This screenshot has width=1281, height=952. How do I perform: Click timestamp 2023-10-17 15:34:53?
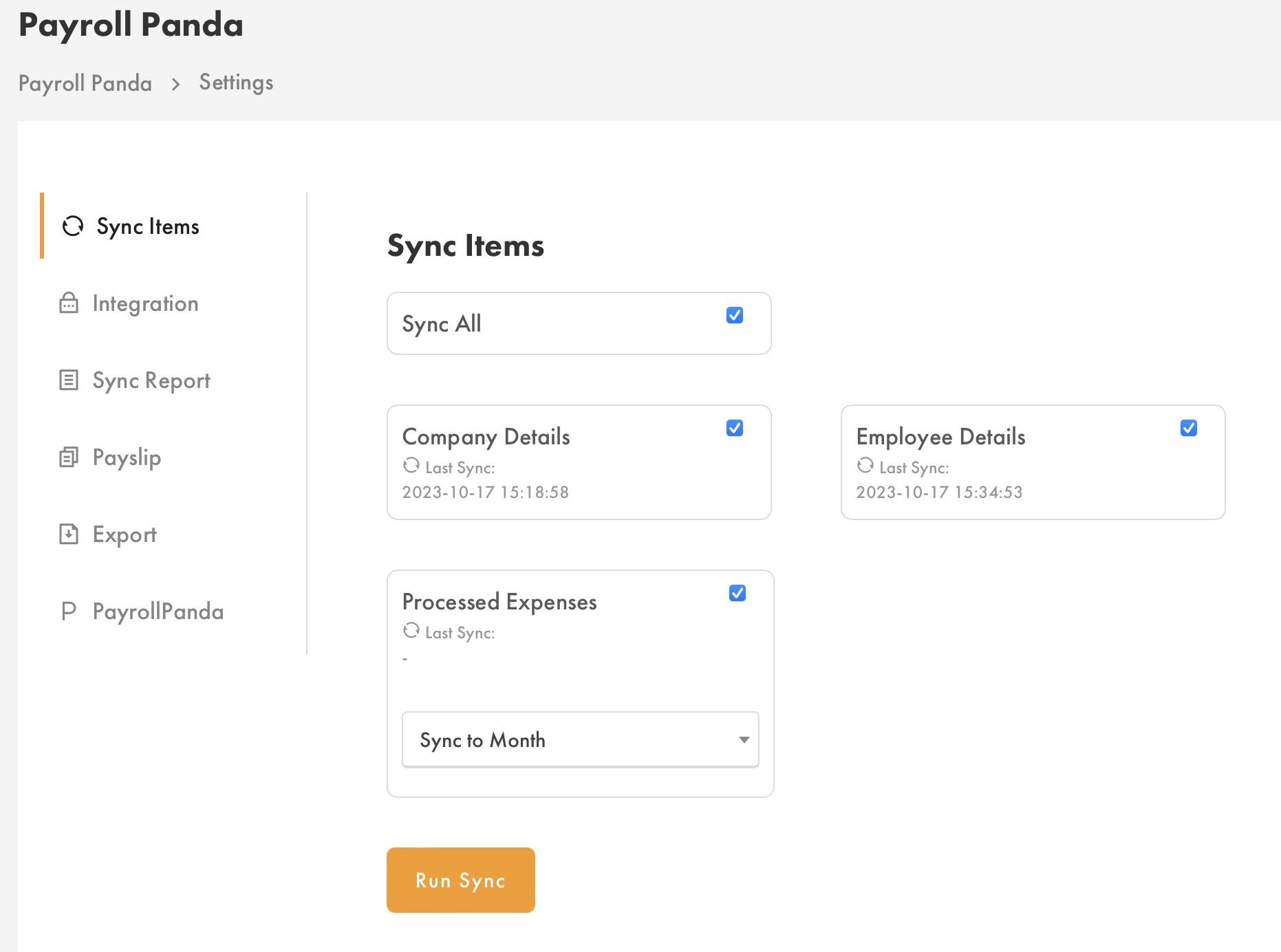click(939, 492)
